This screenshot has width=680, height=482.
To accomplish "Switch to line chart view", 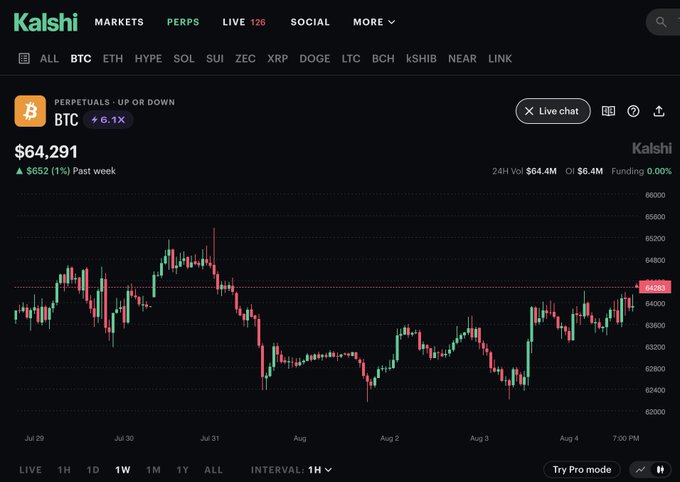I will pos(641,469).
